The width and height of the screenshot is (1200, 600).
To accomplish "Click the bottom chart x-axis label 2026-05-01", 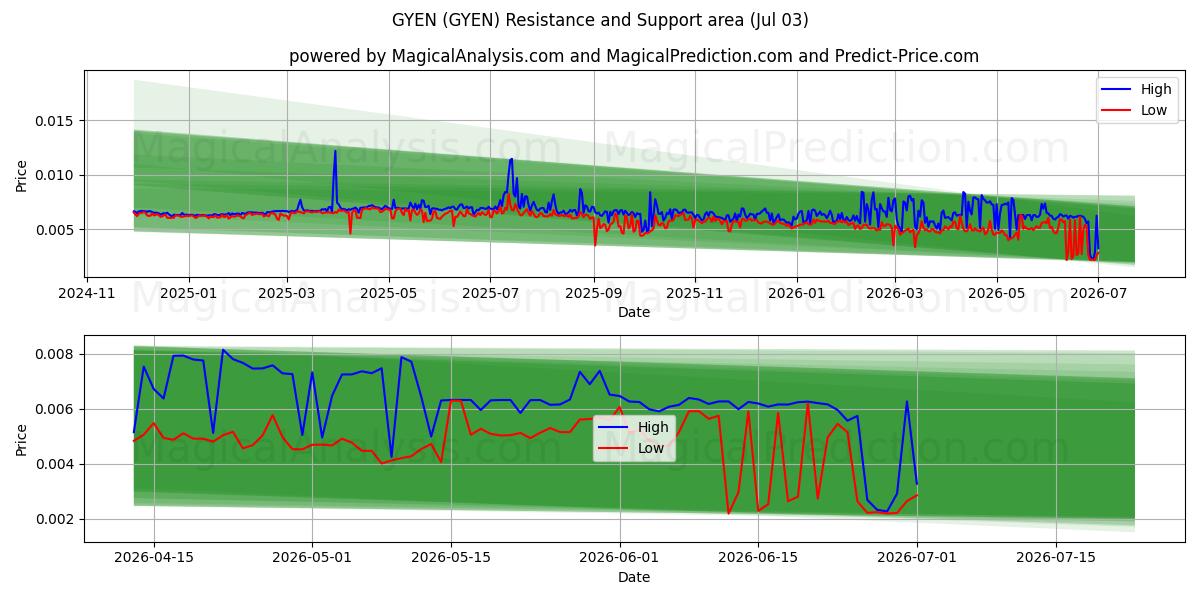I will 312,558.
